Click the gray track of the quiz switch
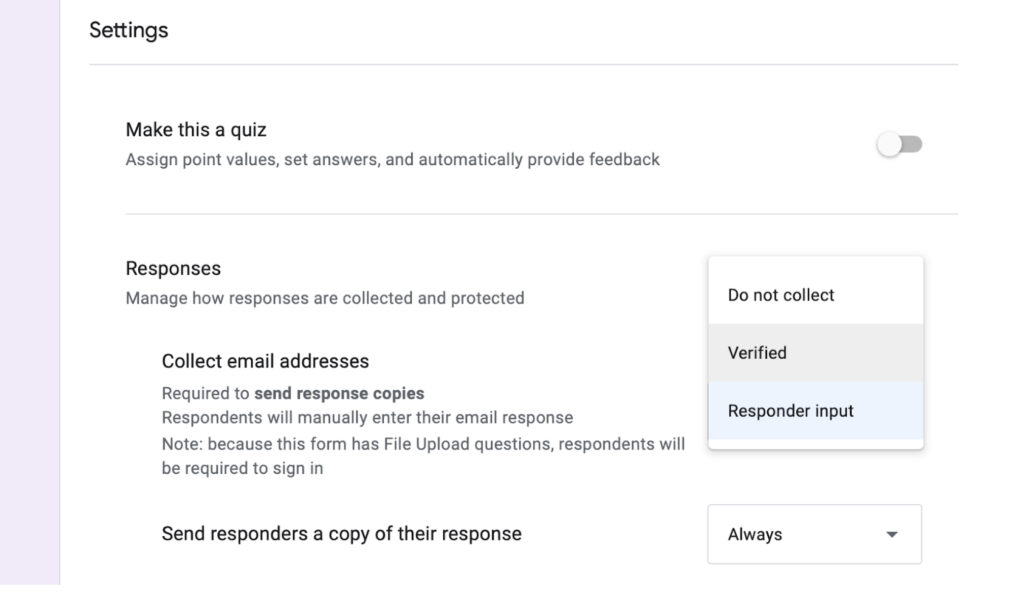Screen dimensions: 1024x598 tap(911, 145)
